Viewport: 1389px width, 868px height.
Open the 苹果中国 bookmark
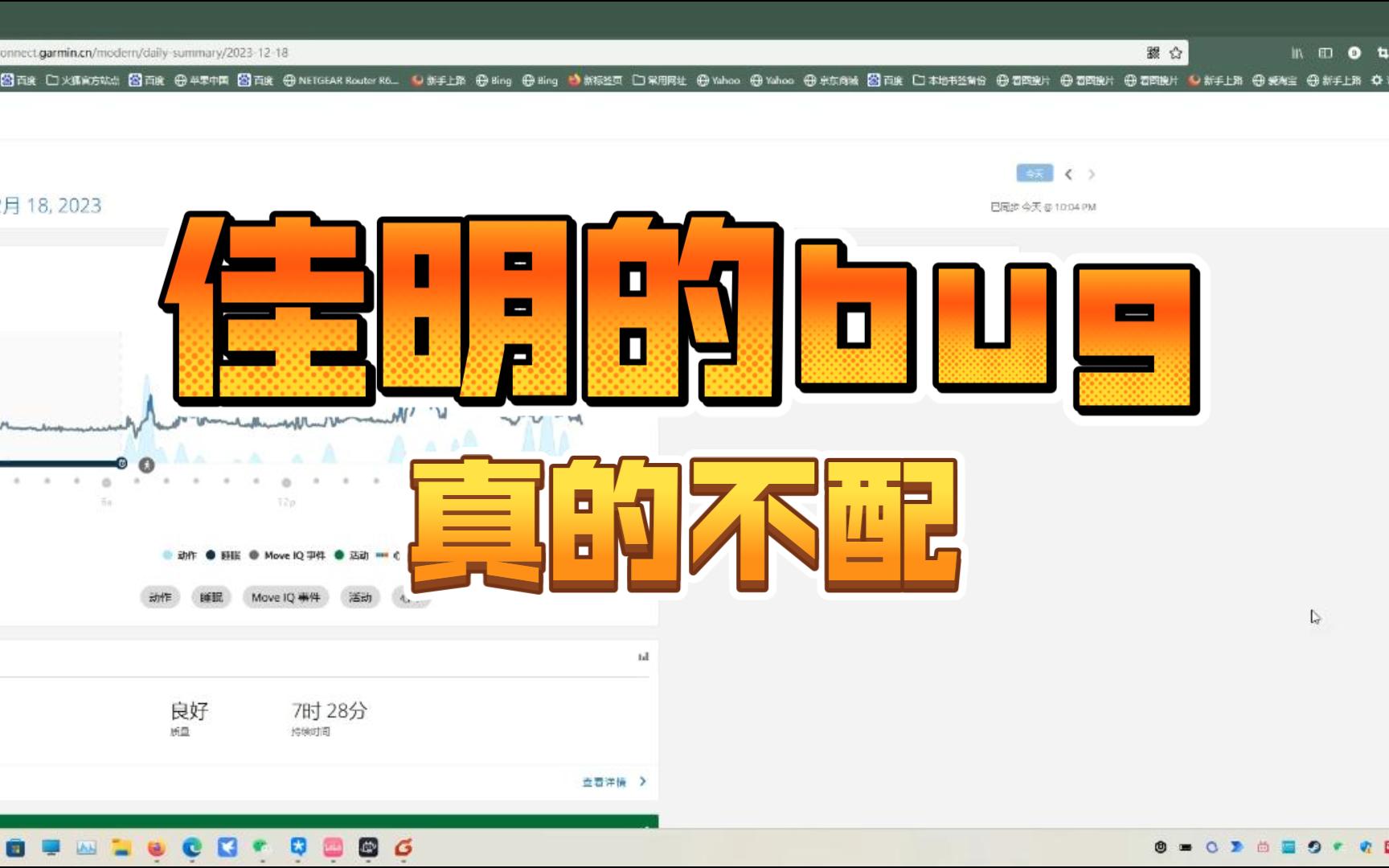[202, 80]
